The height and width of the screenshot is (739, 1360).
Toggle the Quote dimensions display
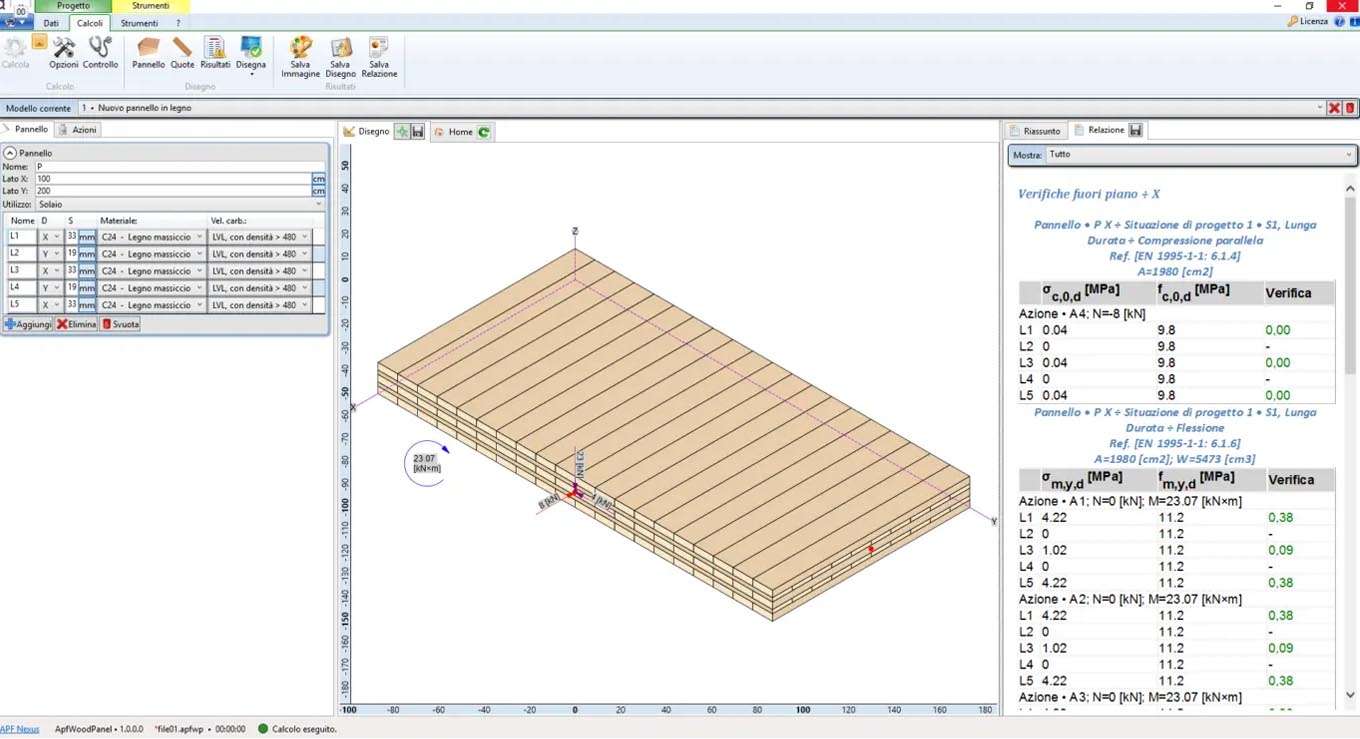[182, 52]
